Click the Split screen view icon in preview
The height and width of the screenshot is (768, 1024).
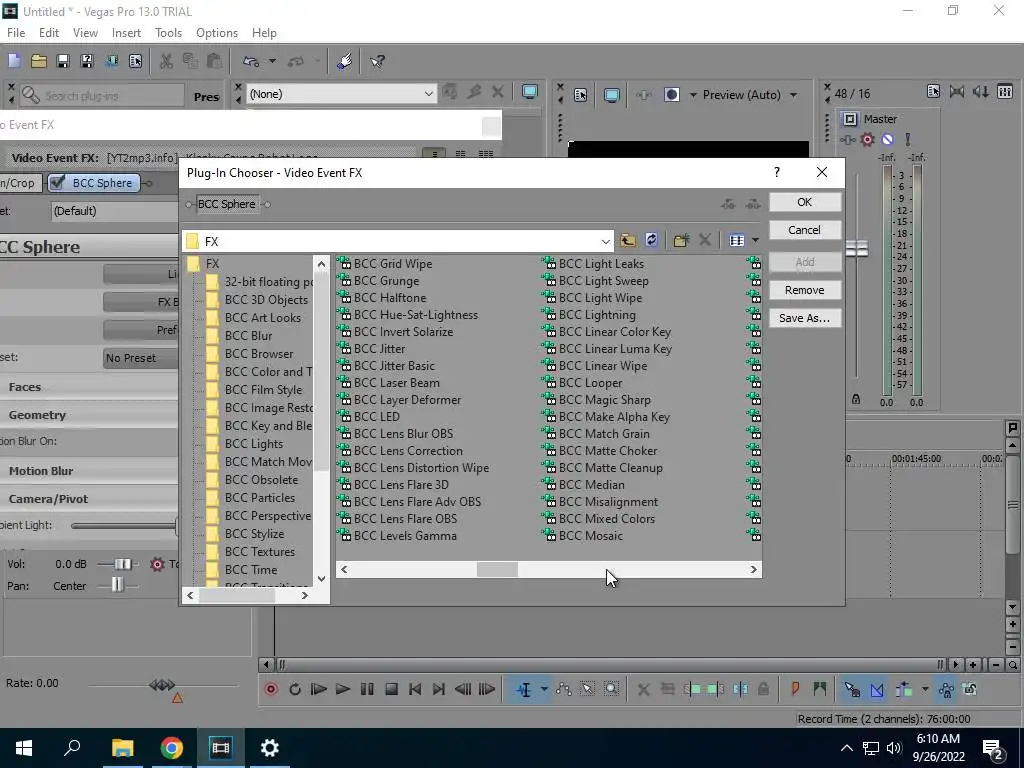click(x=672, y=95)
